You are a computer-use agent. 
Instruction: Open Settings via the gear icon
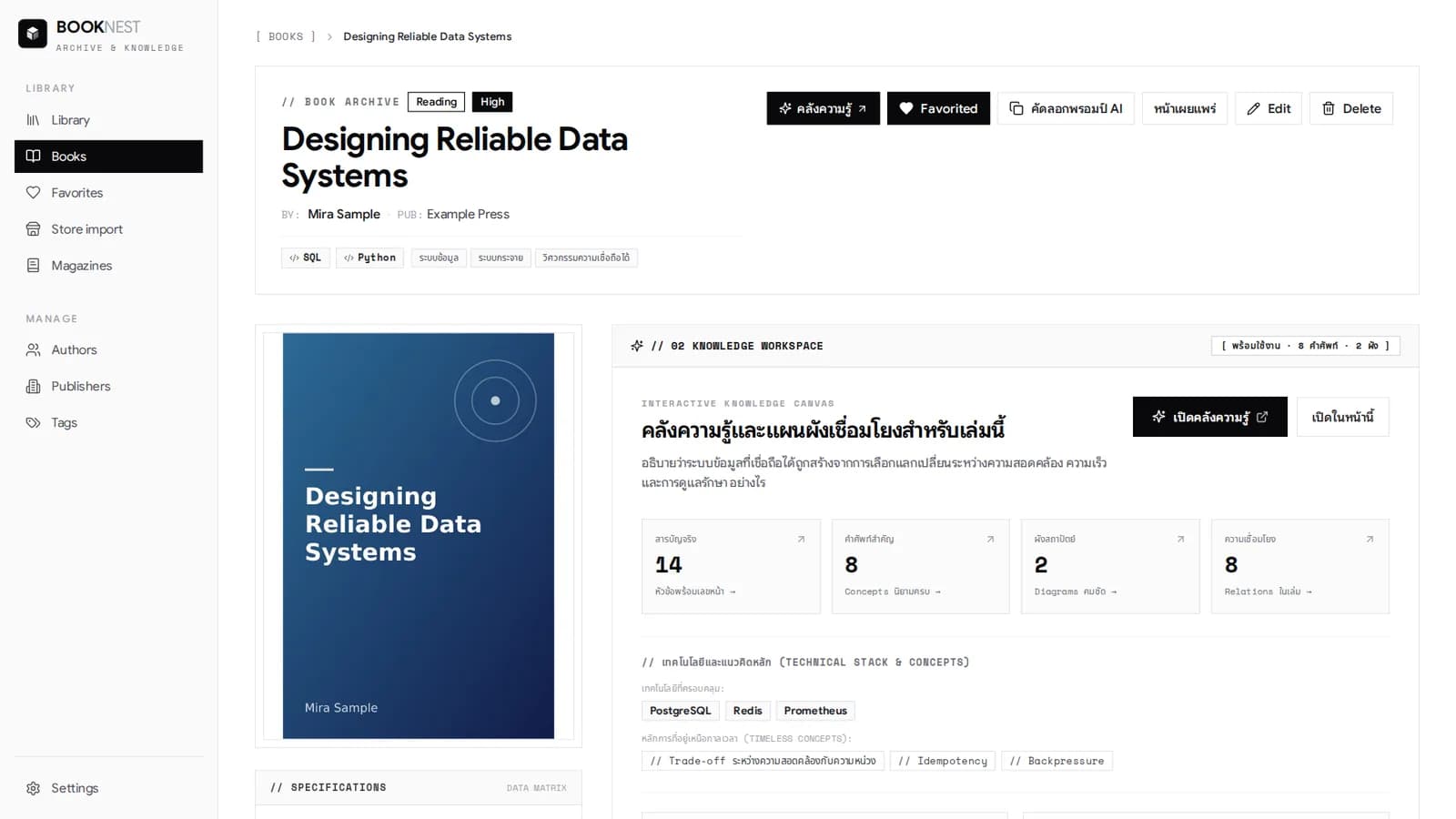pos(33,788)
